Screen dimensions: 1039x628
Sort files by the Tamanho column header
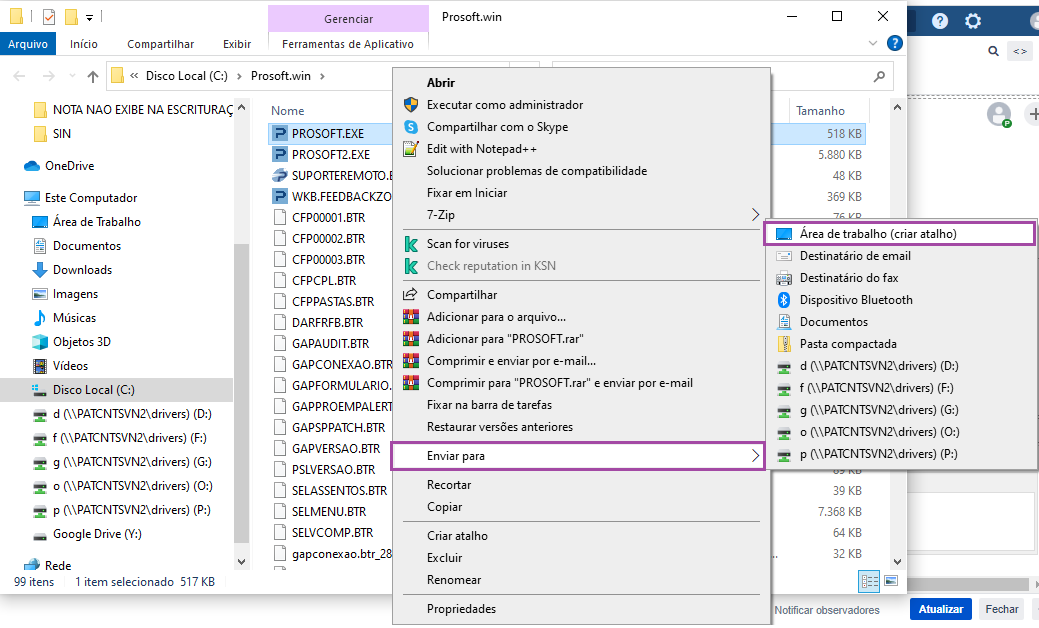coord(820,111)
